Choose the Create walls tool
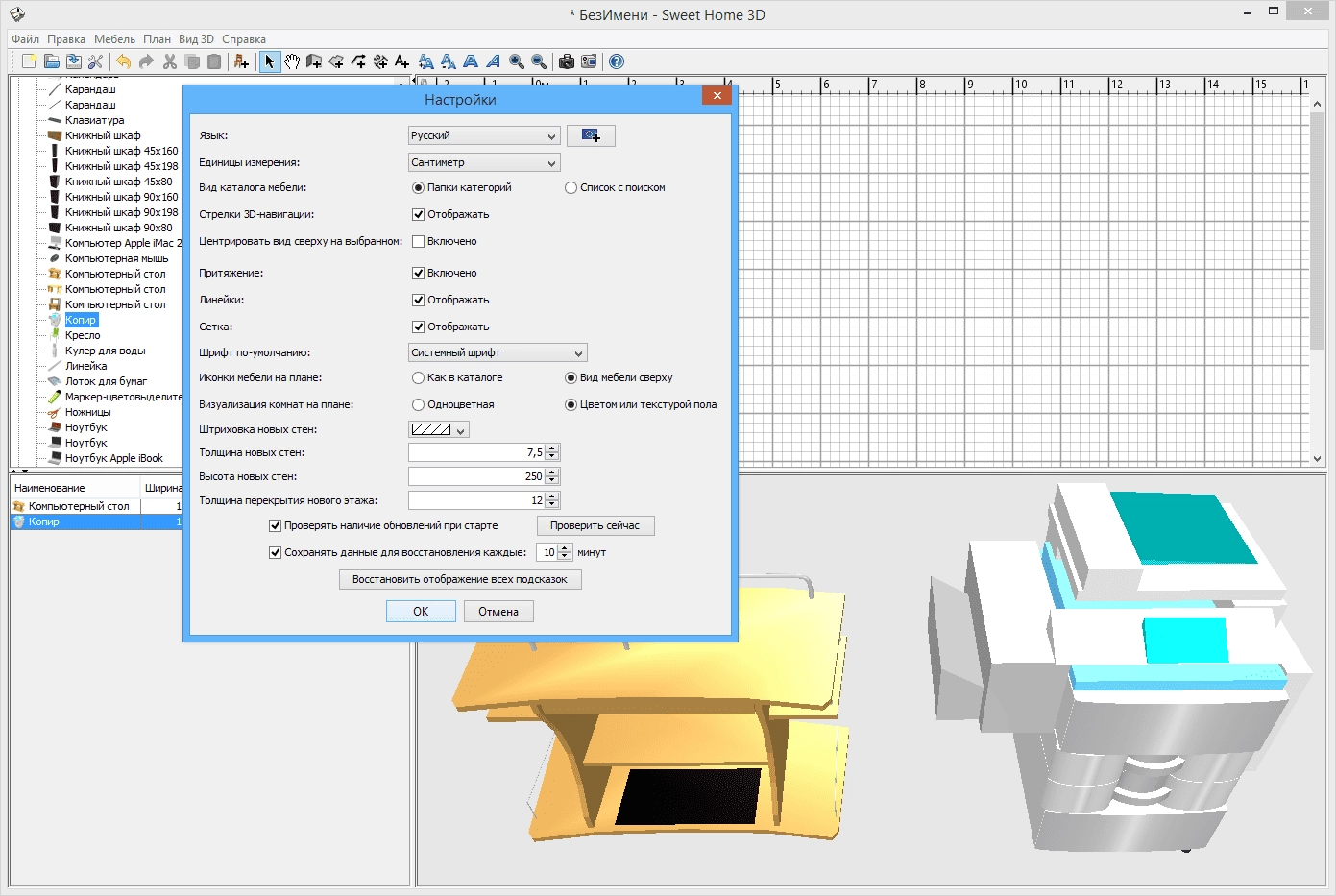This screenshot has height=896, width=1336. click(x=314, y=61)
